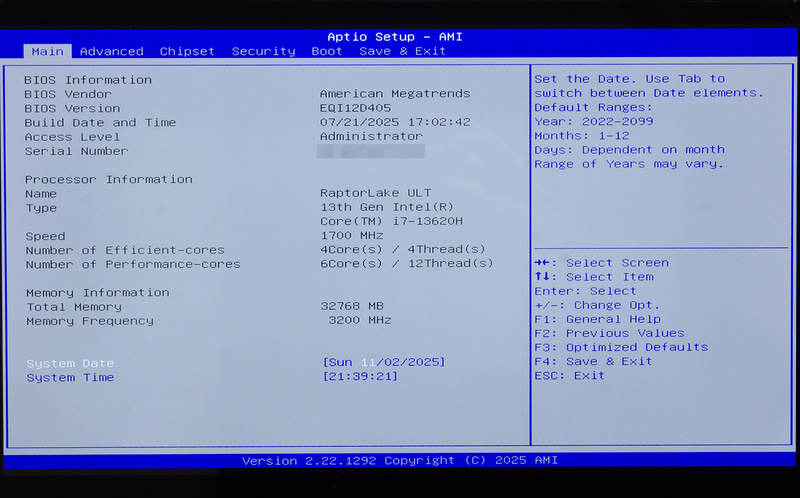
Task: Click the Version 2.22.1292 copyright footer
Action: click(400, 461)
